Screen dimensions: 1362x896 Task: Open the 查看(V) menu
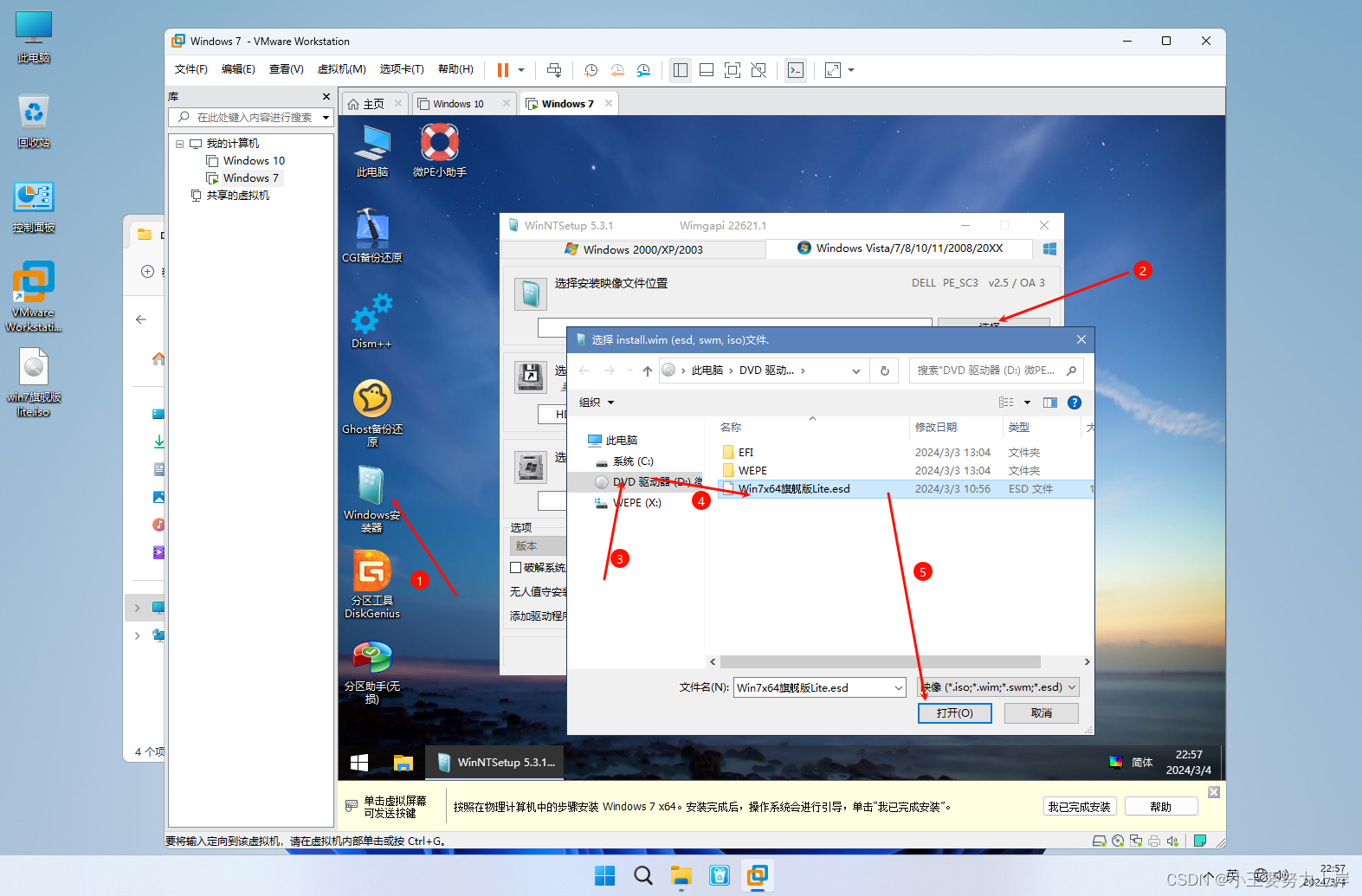point(286,69)
